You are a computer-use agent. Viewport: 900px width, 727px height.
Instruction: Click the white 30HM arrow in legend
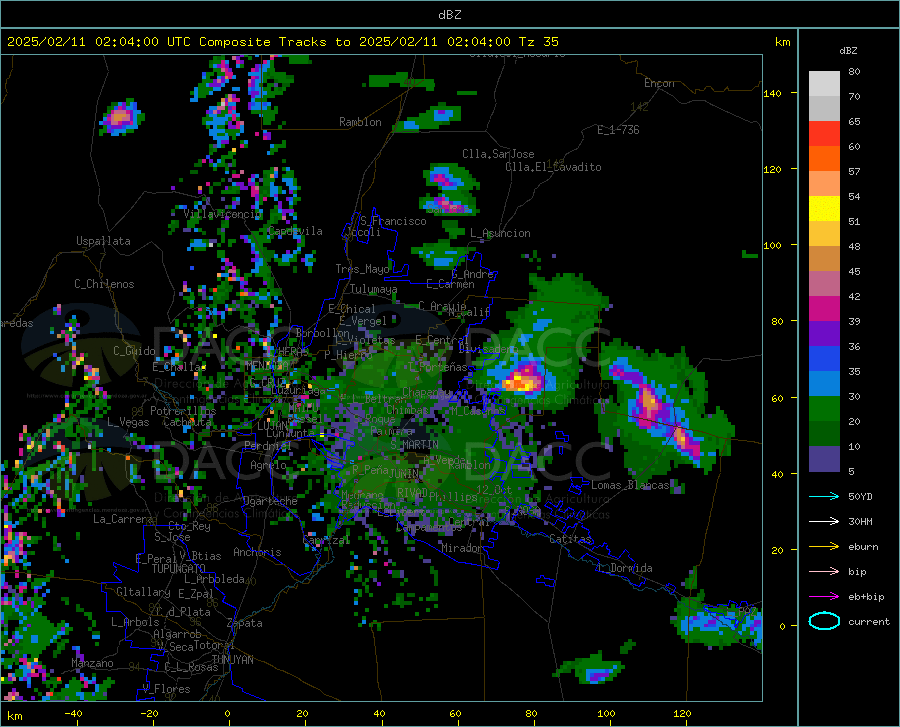pos(824,522)
